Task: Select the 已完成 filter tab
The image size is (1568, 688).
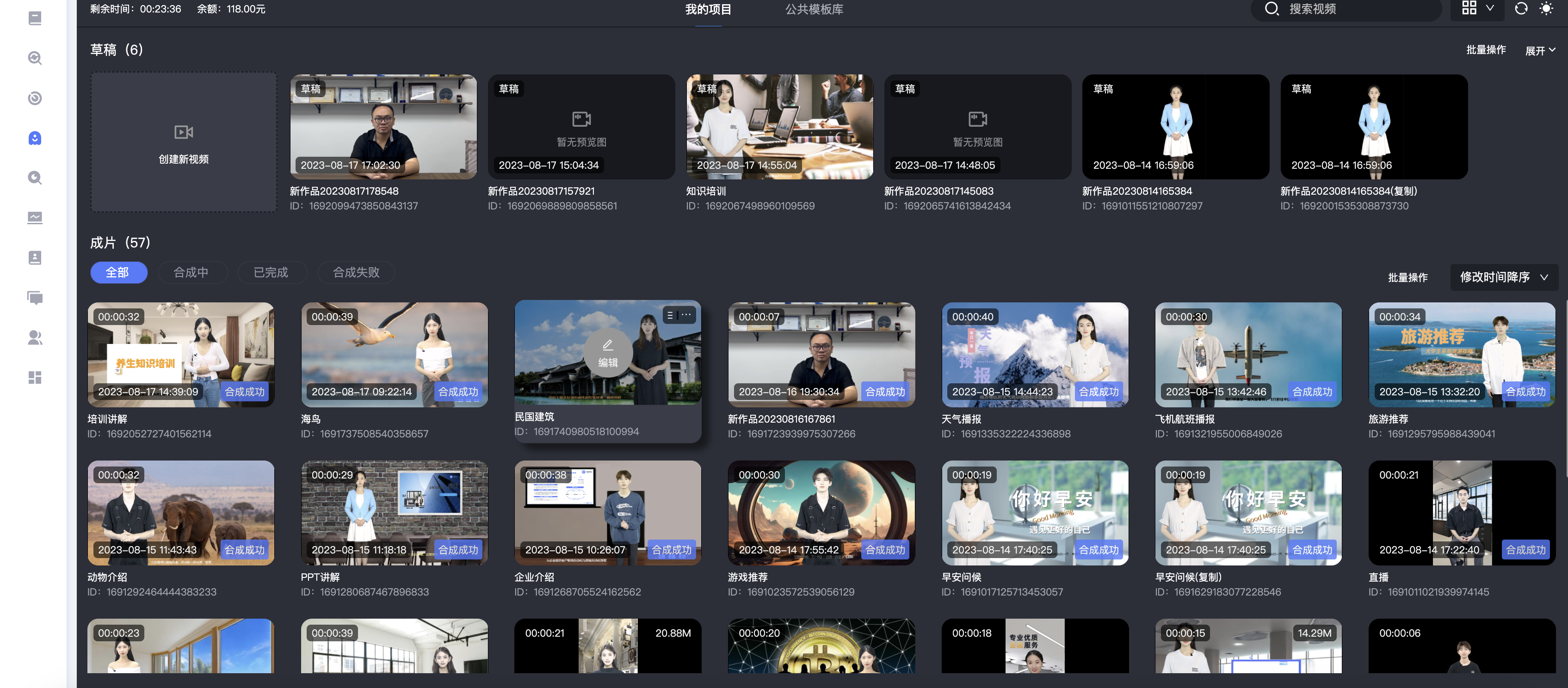Action: point(272,272)
